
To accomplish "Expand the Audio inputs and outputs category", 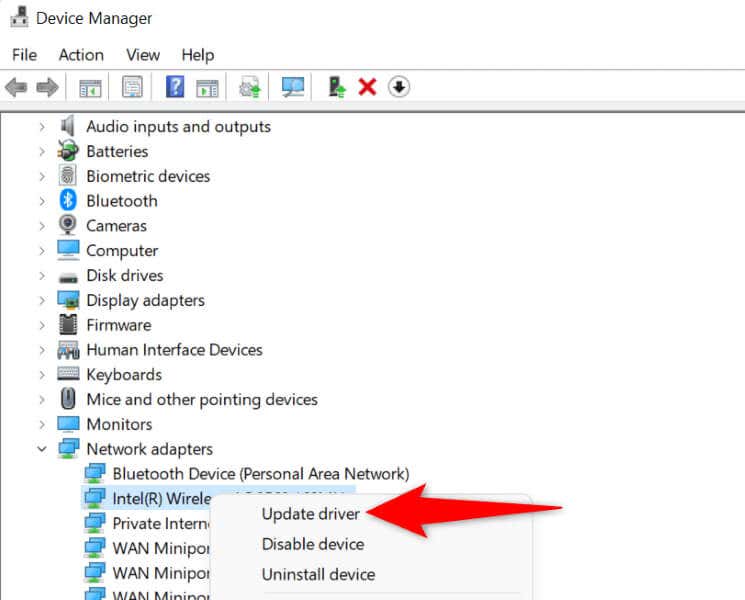I will [42, 127].
